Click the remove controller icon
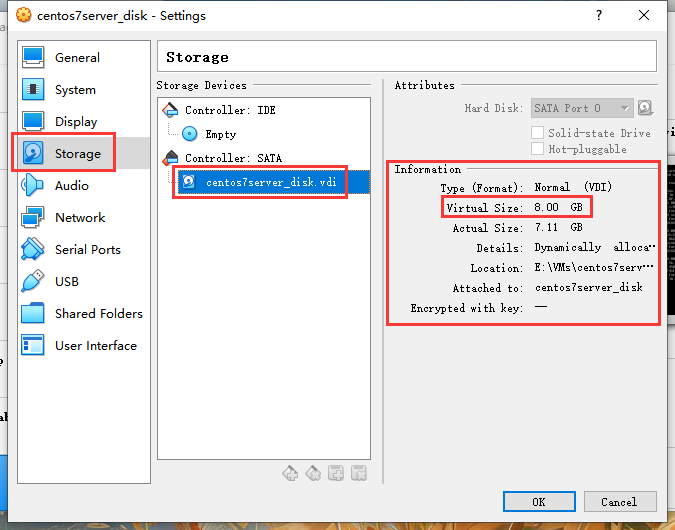675x530 pixels. [x=313, y=473]
